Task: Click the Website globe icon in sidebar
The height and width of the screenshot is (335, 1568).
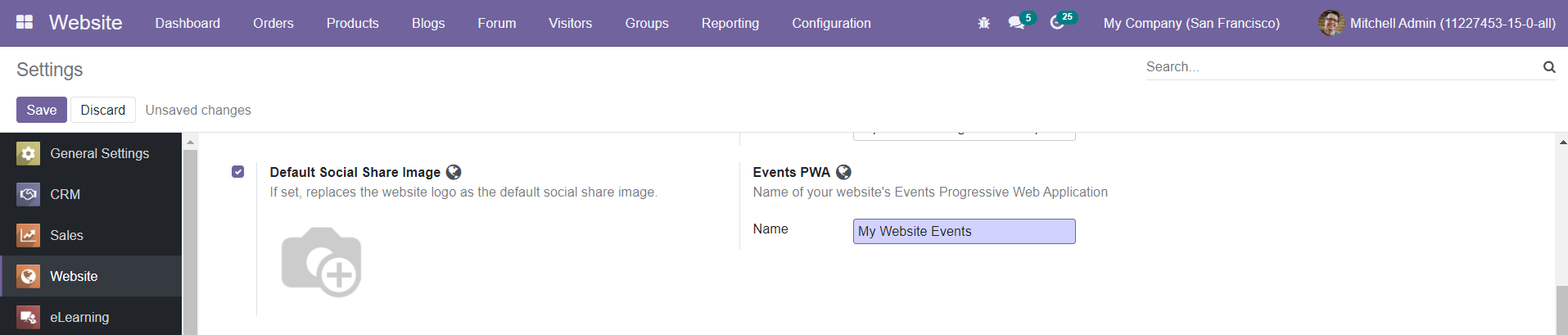Action: coord(28,276)
